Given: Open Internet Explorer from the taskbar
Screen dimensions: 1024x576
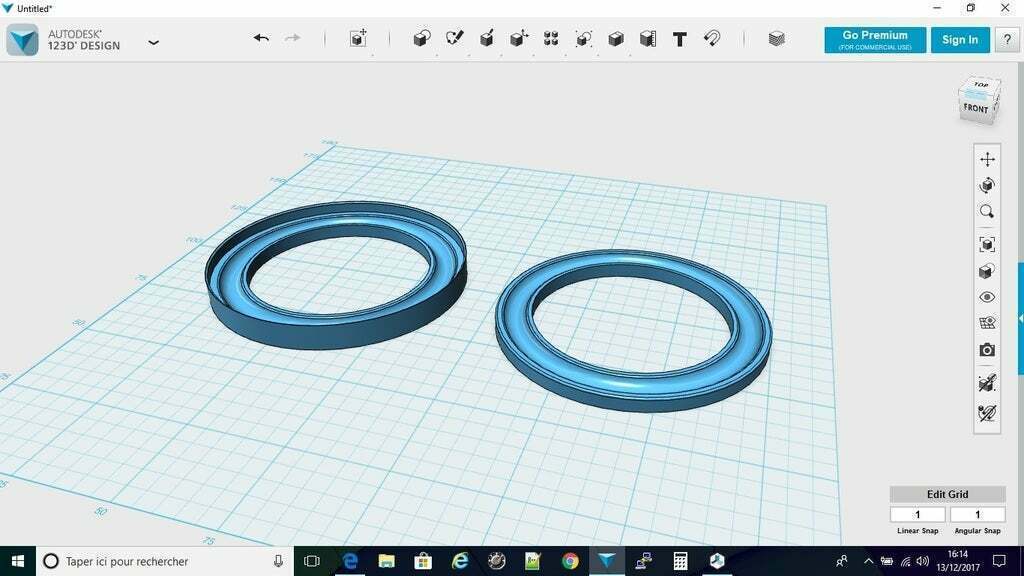Looking at the screenshot, I should pyautogui.click(x=460, y=561).
